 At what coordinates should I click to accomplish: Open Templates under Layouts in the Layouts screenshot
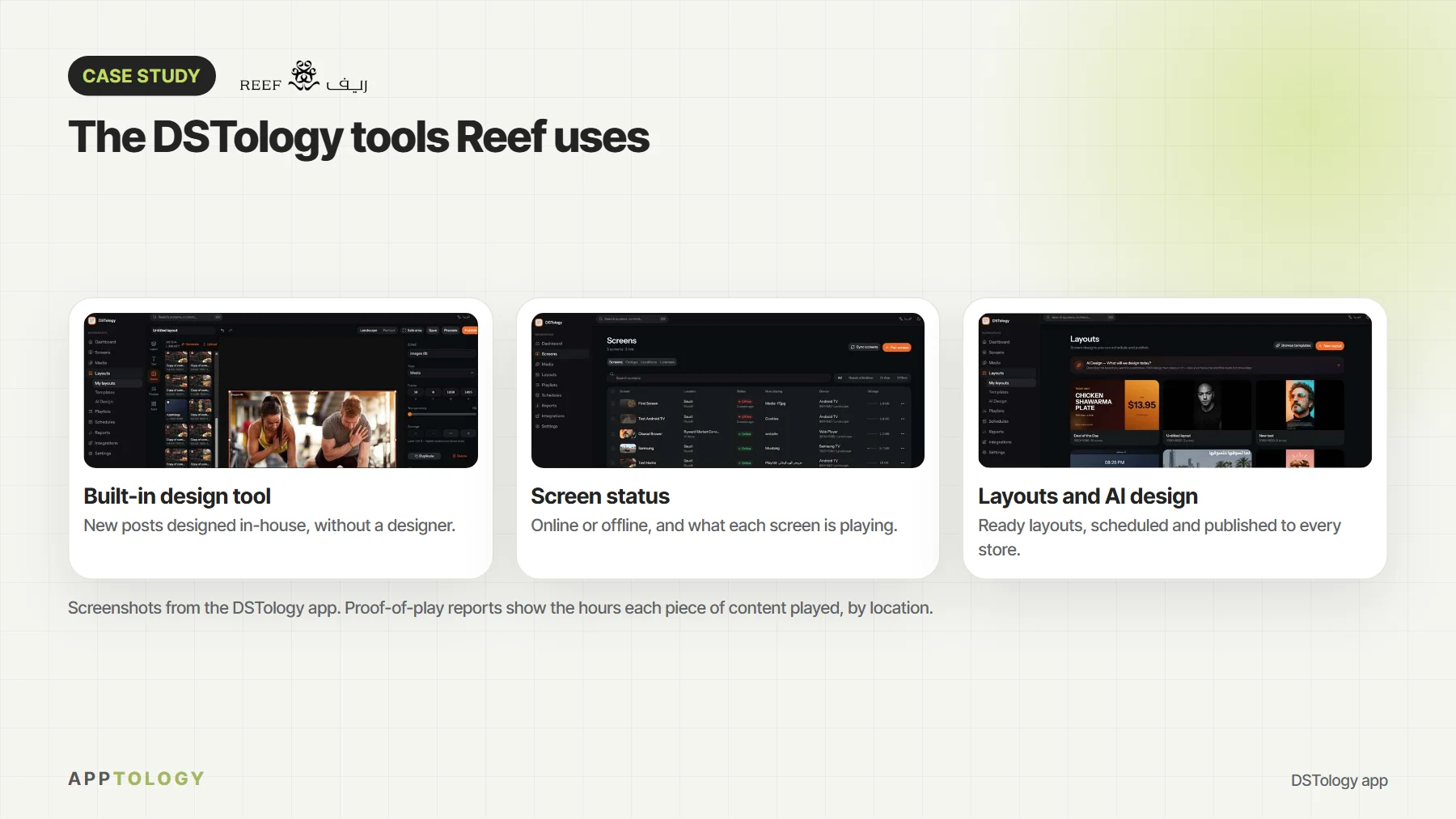pyautogui.click(x=999, y=392)
